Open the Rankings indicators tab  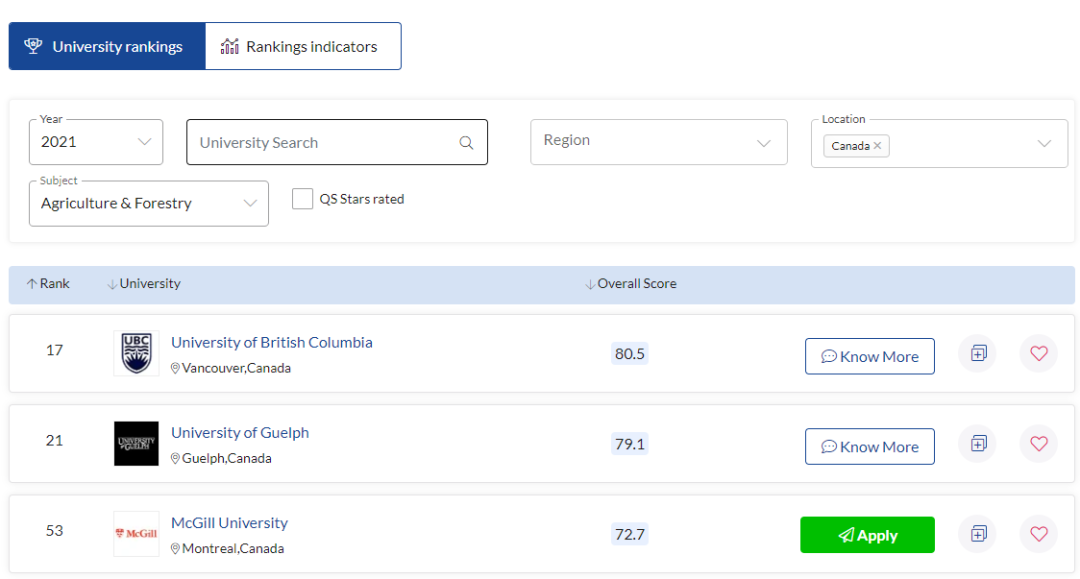303,47
